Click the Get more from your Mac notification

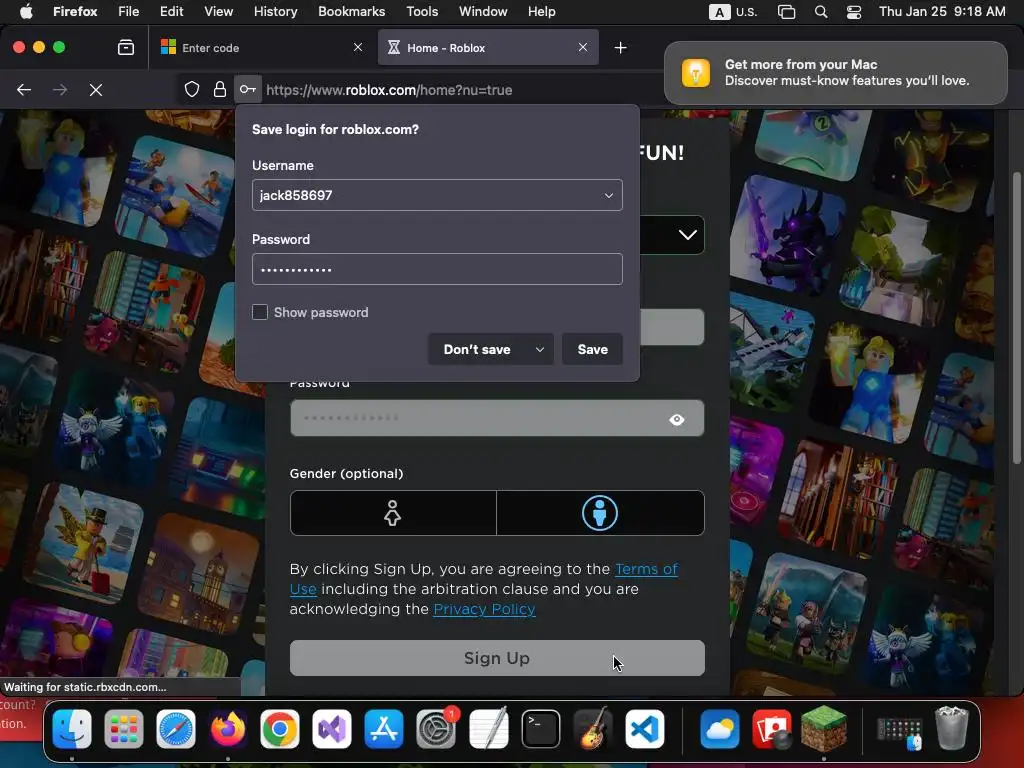(x=836, y=73)
